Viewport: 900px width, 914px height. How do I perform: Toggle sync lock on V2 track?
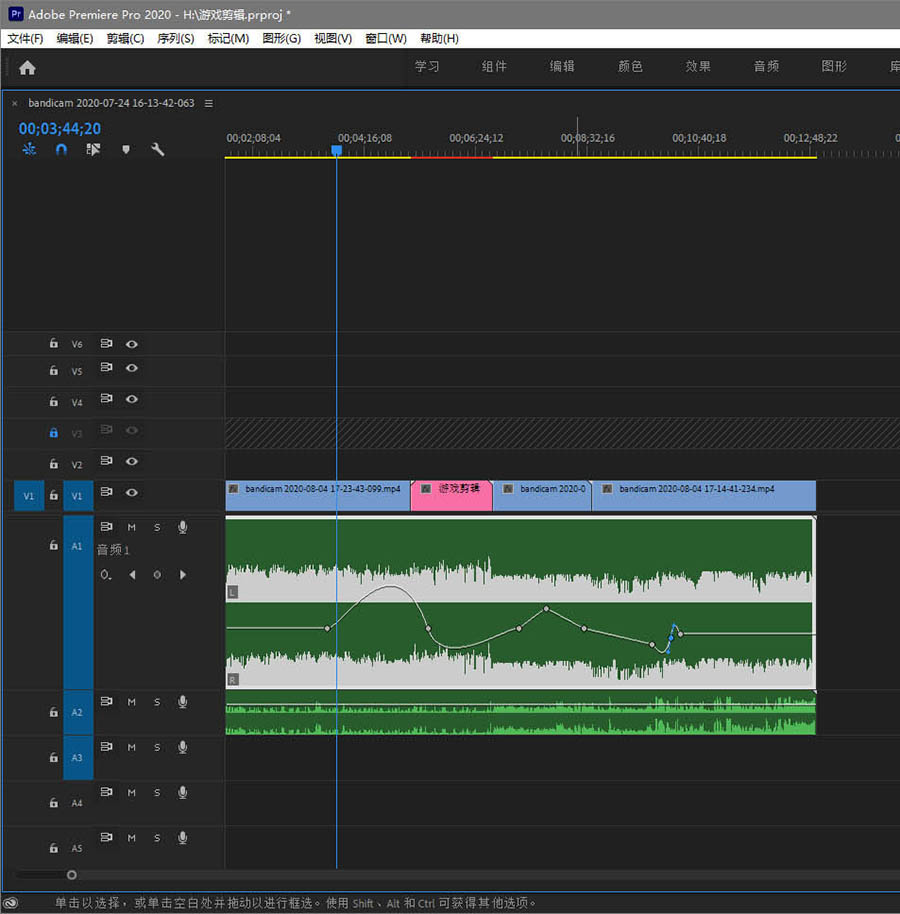(106, 460)
